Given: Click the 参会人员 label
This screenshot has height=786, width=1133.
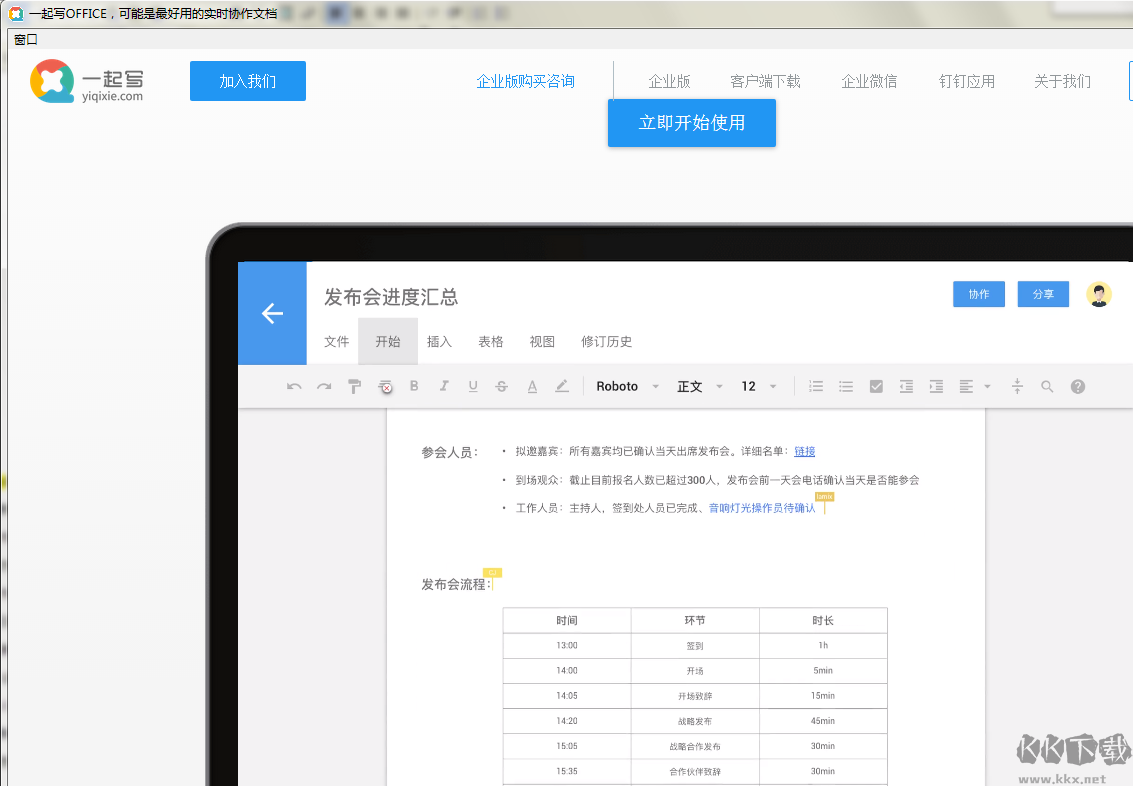Looking at the screenshot, I should [449, 452].
